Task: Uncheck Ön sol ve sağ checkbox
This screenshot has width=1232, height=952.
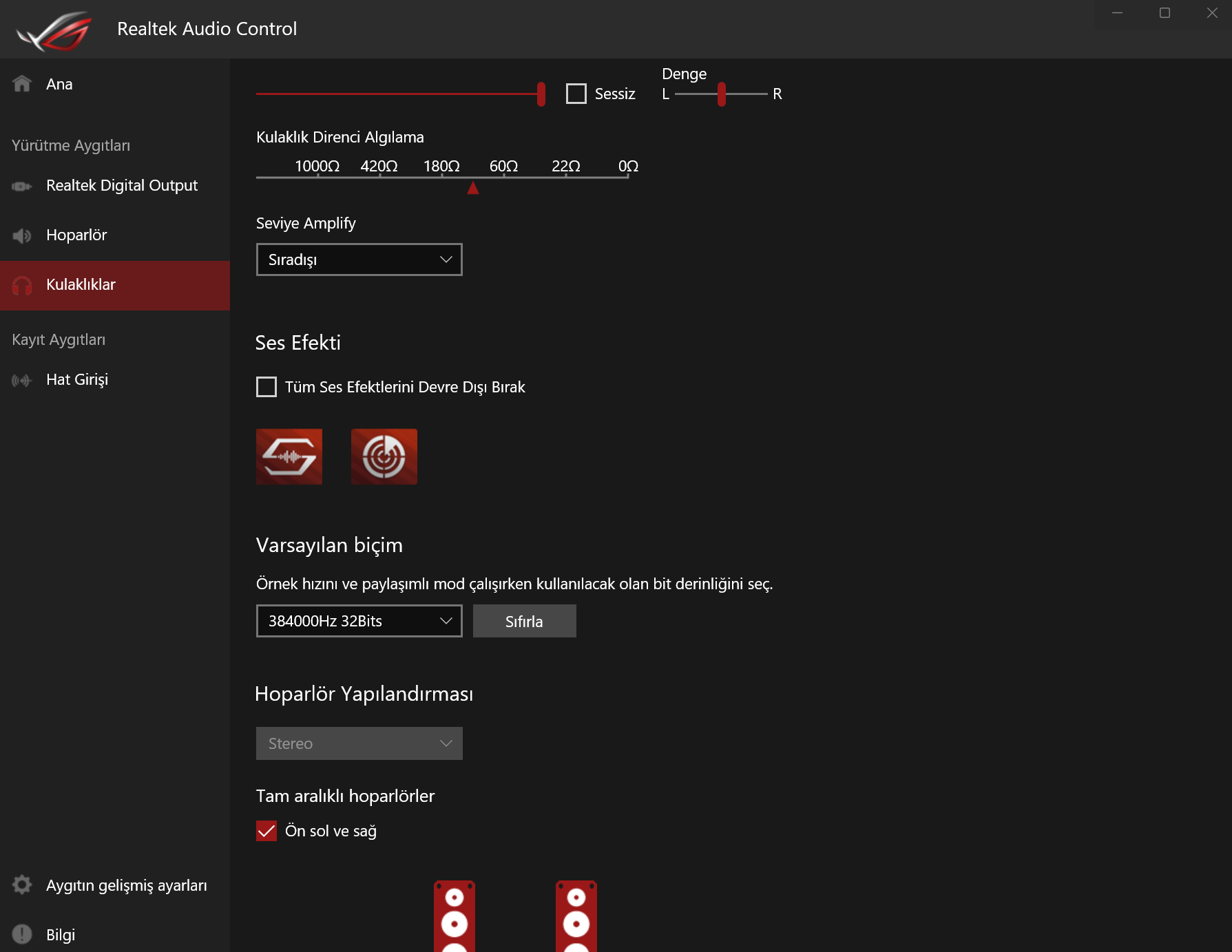Action: pos(267,831)
